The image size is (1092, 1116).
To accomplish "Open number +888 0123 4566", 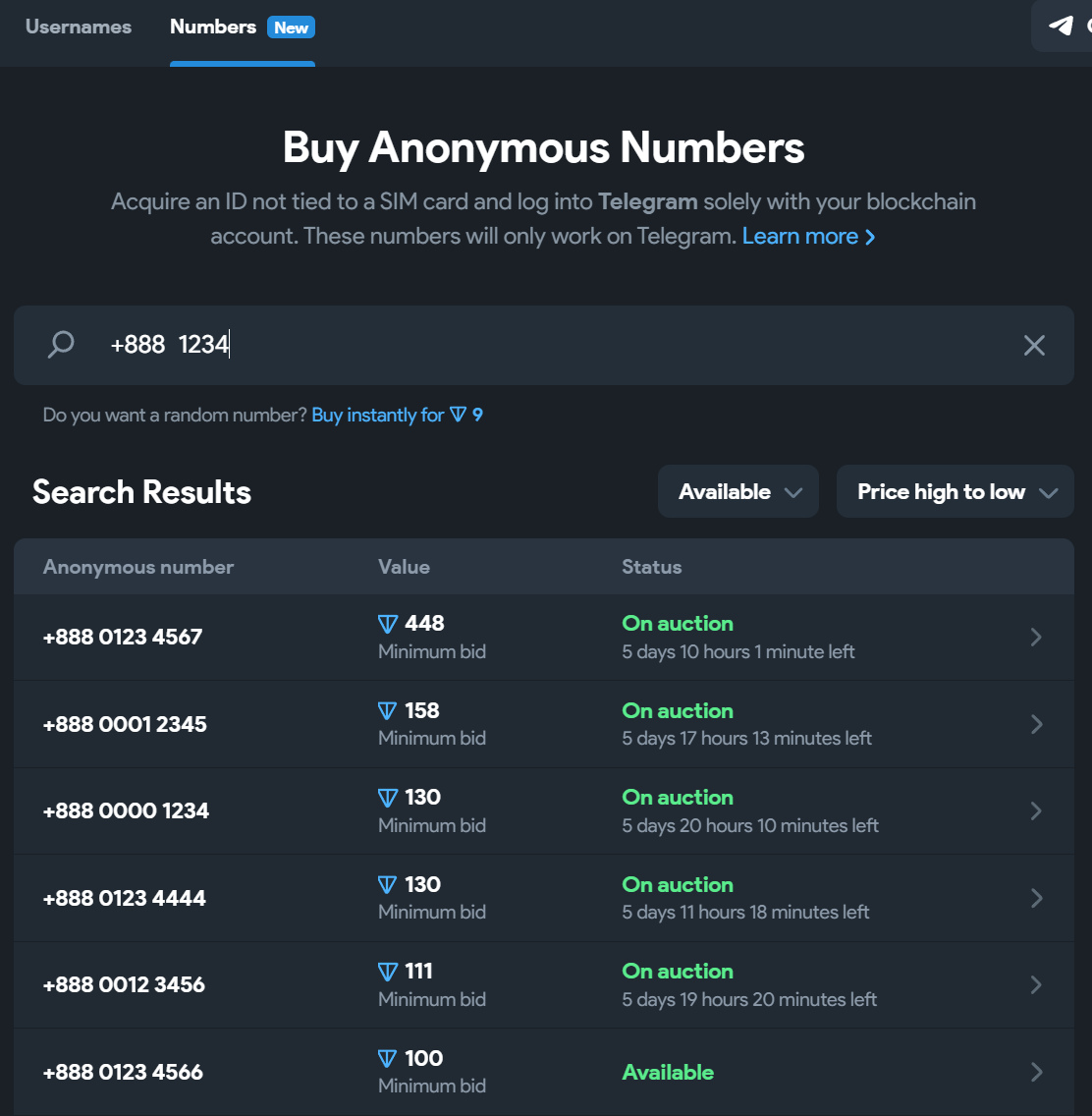I will click(x=123, y=1073).
